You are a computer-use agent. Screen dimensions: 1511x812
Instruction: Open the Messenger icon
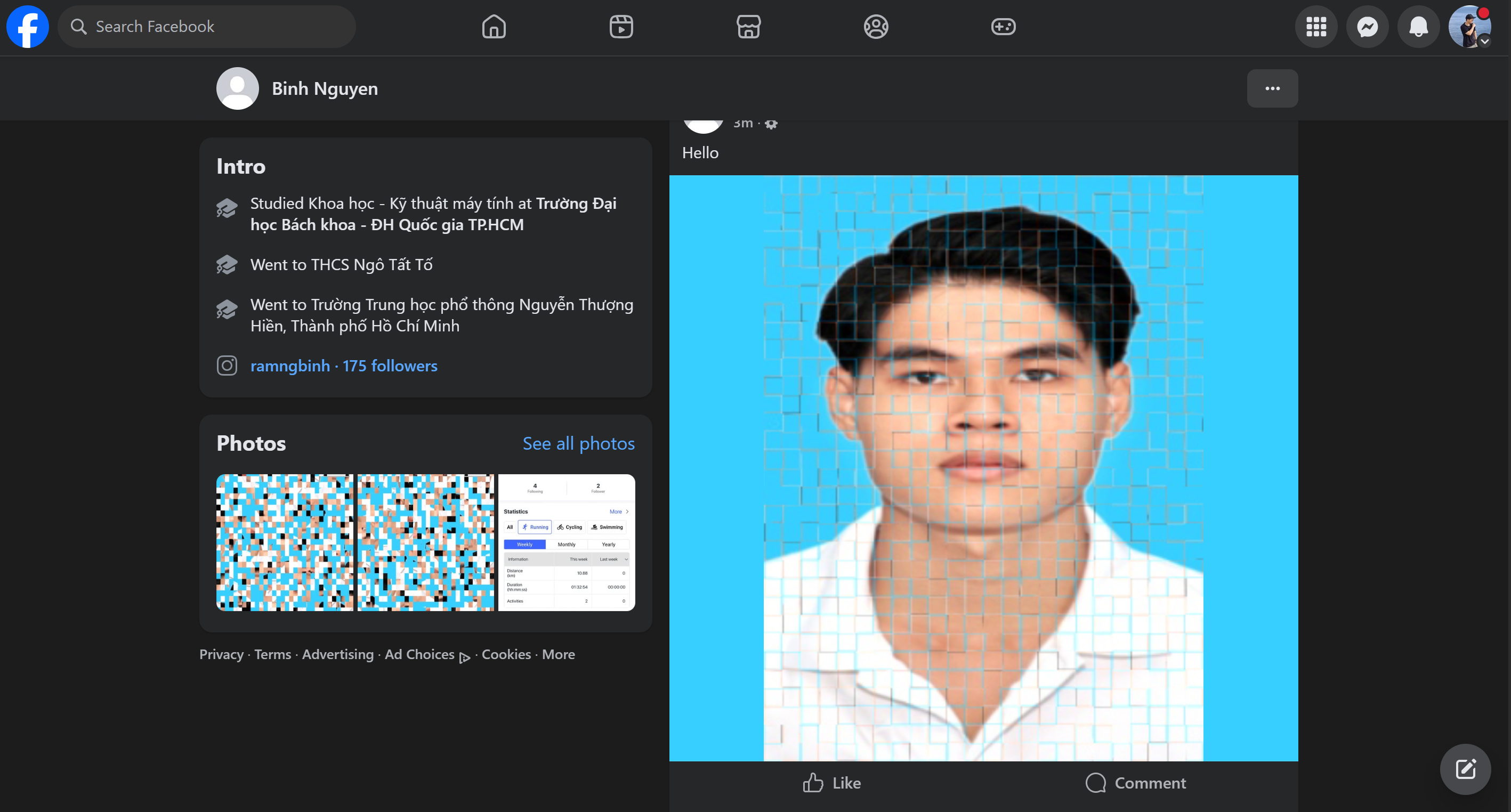pyautogui.click(x=1367, y=27)
